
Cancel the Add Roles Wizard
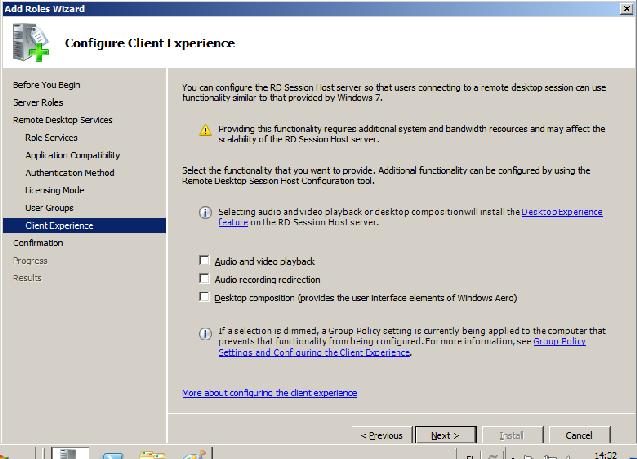[x=579, y=435]
